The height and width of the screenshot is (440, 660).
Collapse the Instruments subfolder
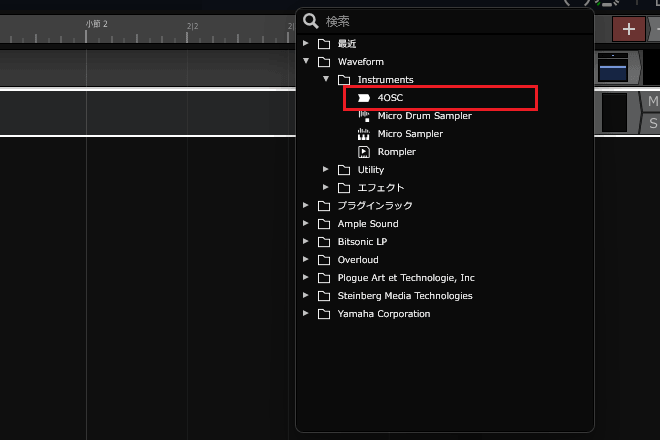(326, 79)
